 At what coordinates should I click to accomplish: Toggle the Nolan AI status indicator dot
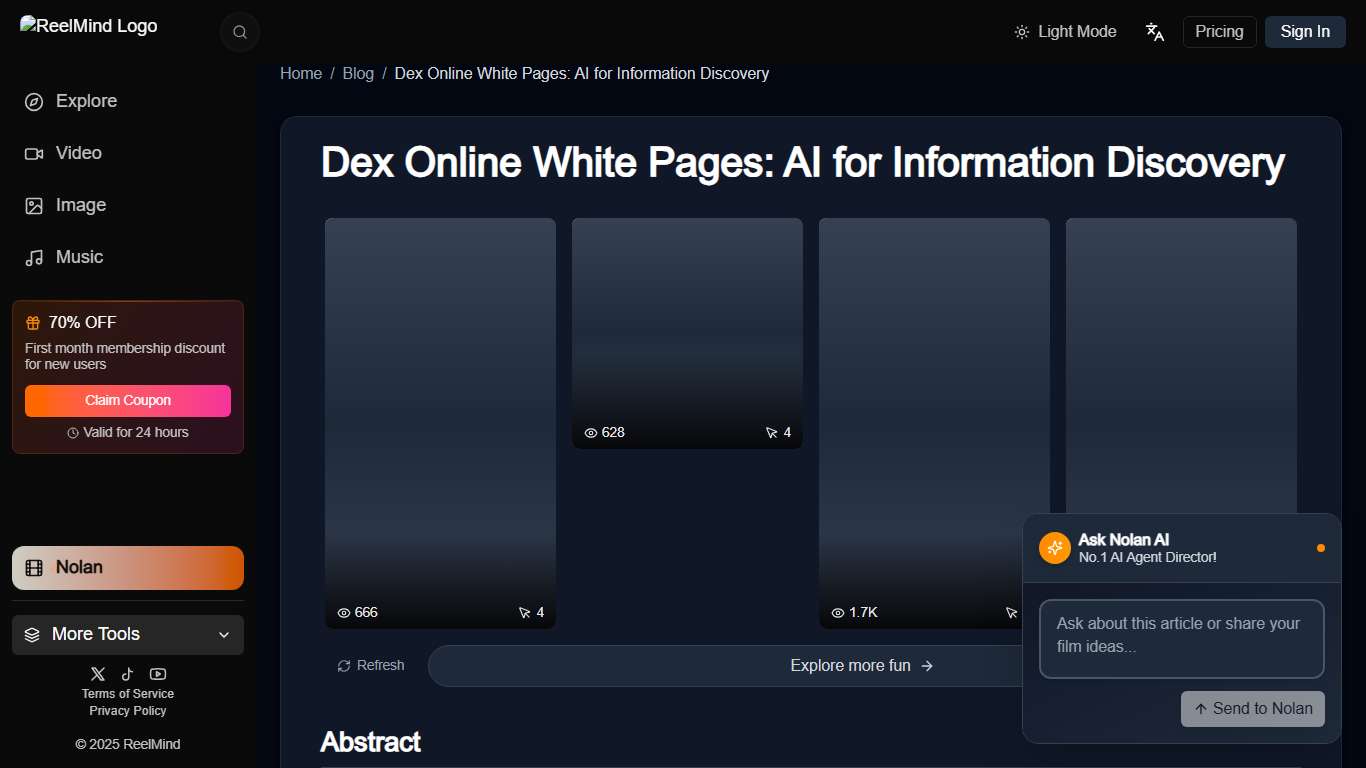(1321, 548)
